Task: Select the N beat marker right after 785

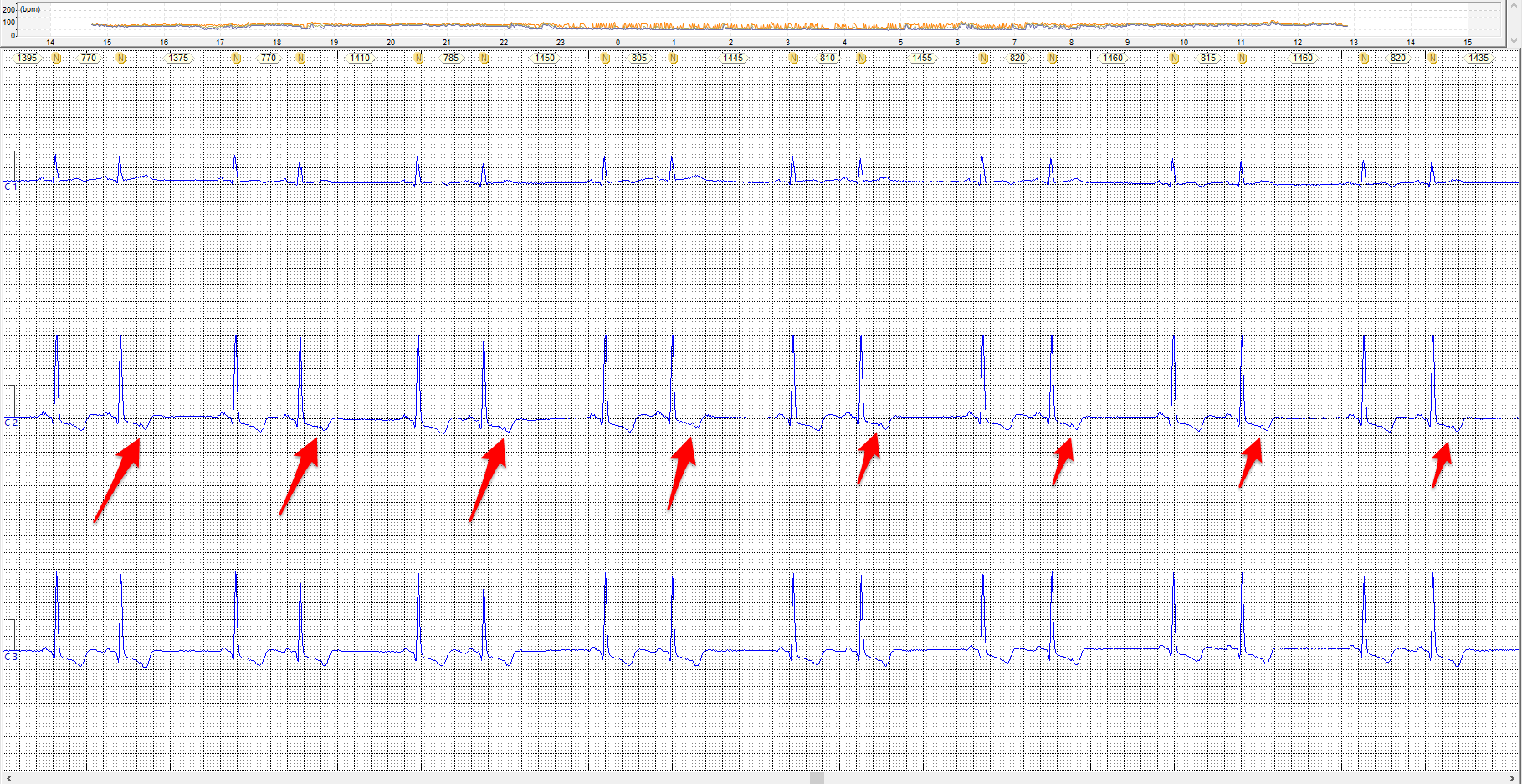Action: click(484, 58)
